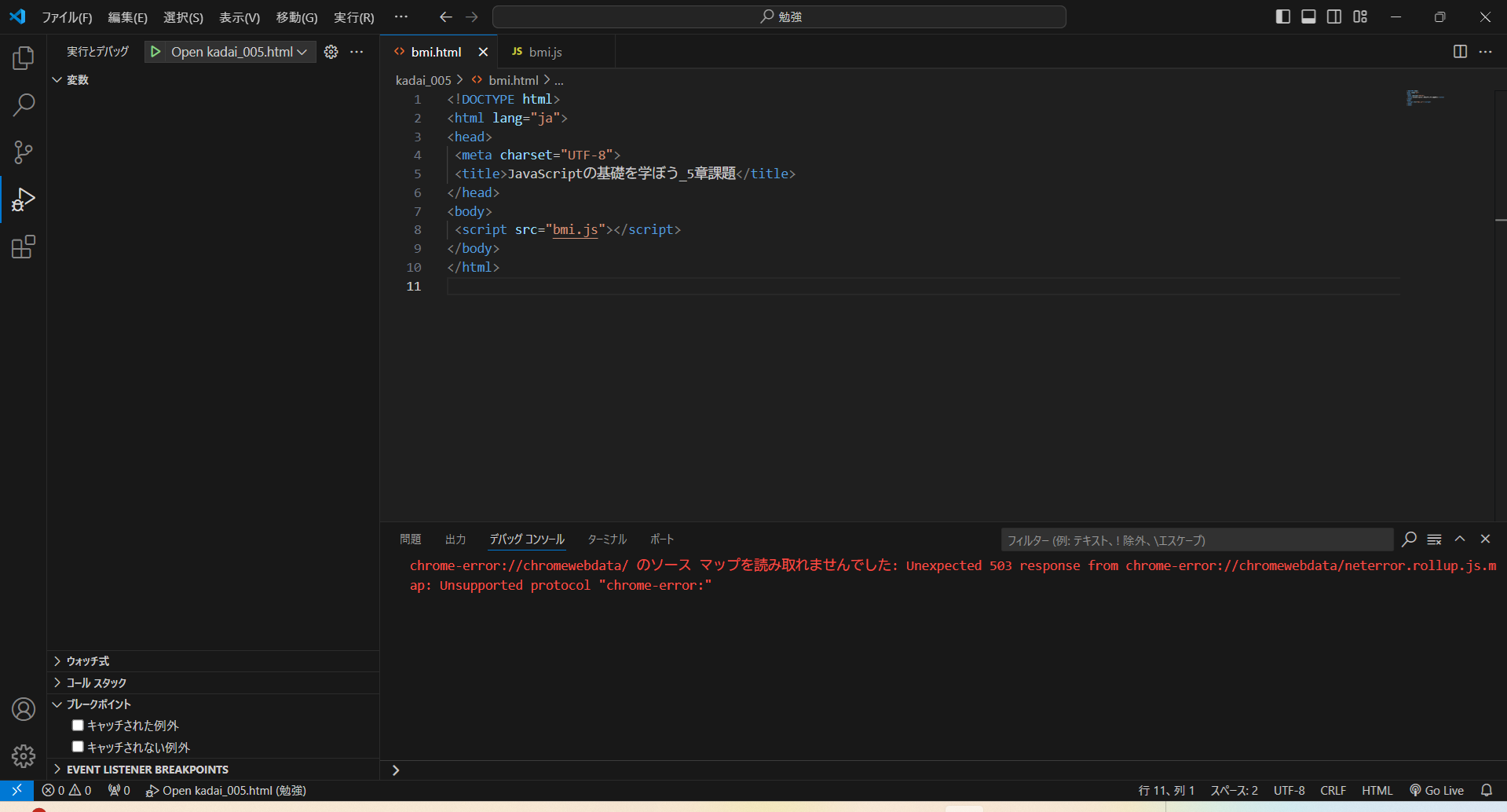This screenshot has width=1507, height=812.
Task: Click the debug console filter input
Action: [x=1197, y=540]
